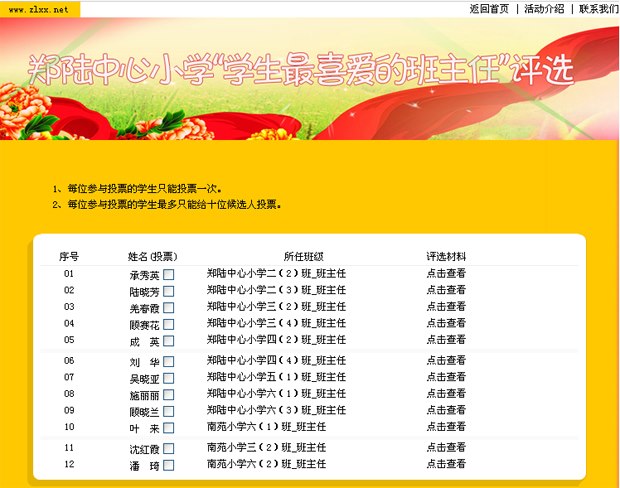Select the checkbox for candidate 潘 琦
620x488 pixels.
(169, 465)
